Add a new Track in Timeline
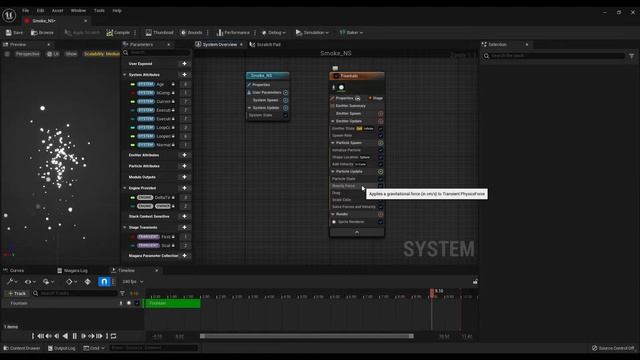 click(x=17, y=293)
